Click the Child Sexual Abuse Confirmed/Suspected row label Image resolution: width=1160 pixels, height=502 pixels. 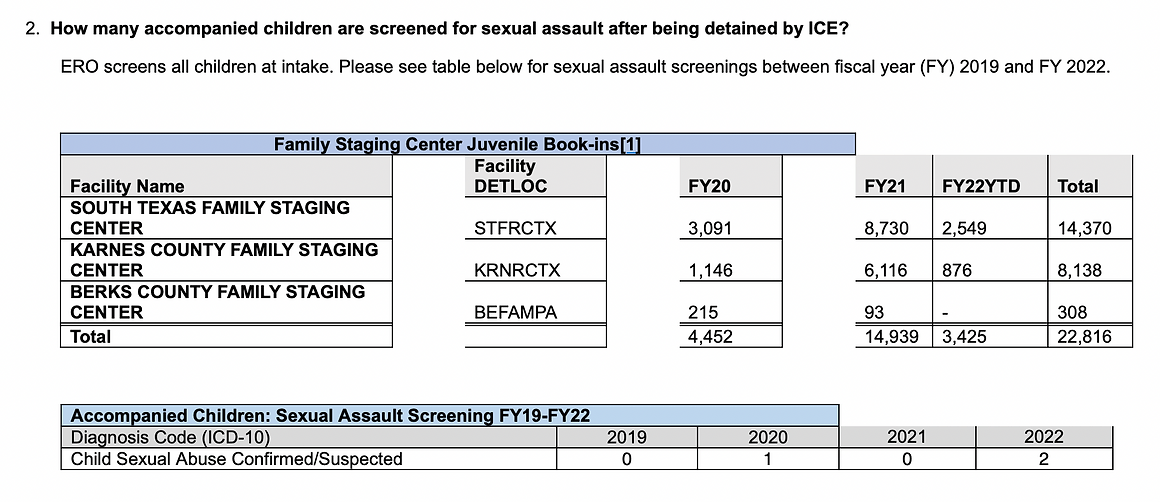coord(237,459)
